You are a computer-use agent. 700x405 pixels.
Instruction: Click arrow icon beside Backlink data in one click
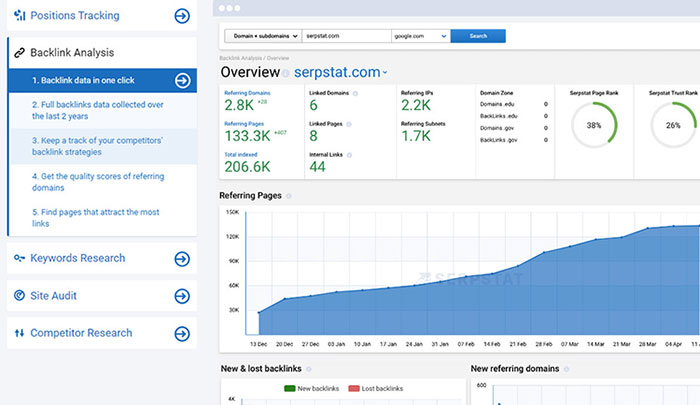182,81
